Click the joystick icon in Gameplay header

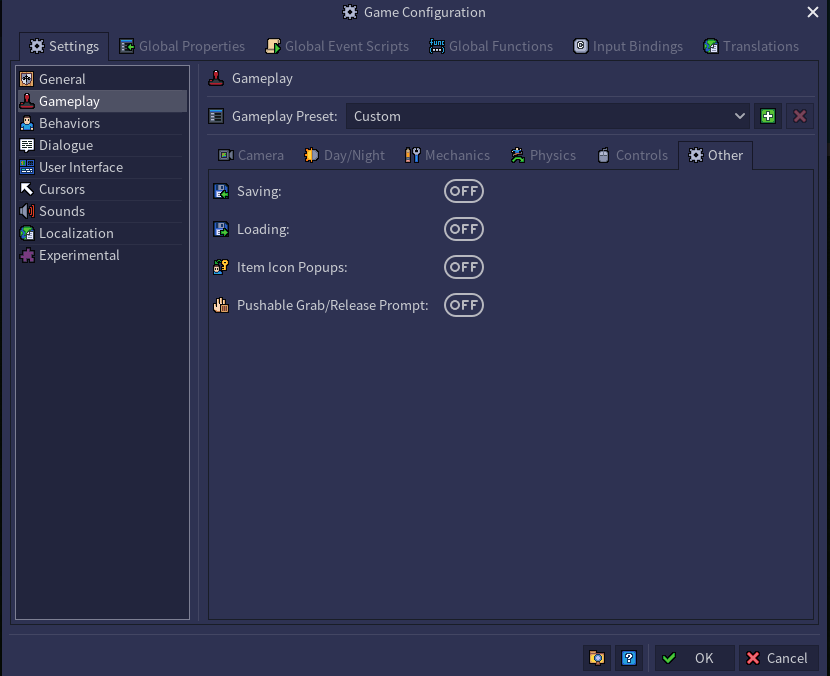216,78
